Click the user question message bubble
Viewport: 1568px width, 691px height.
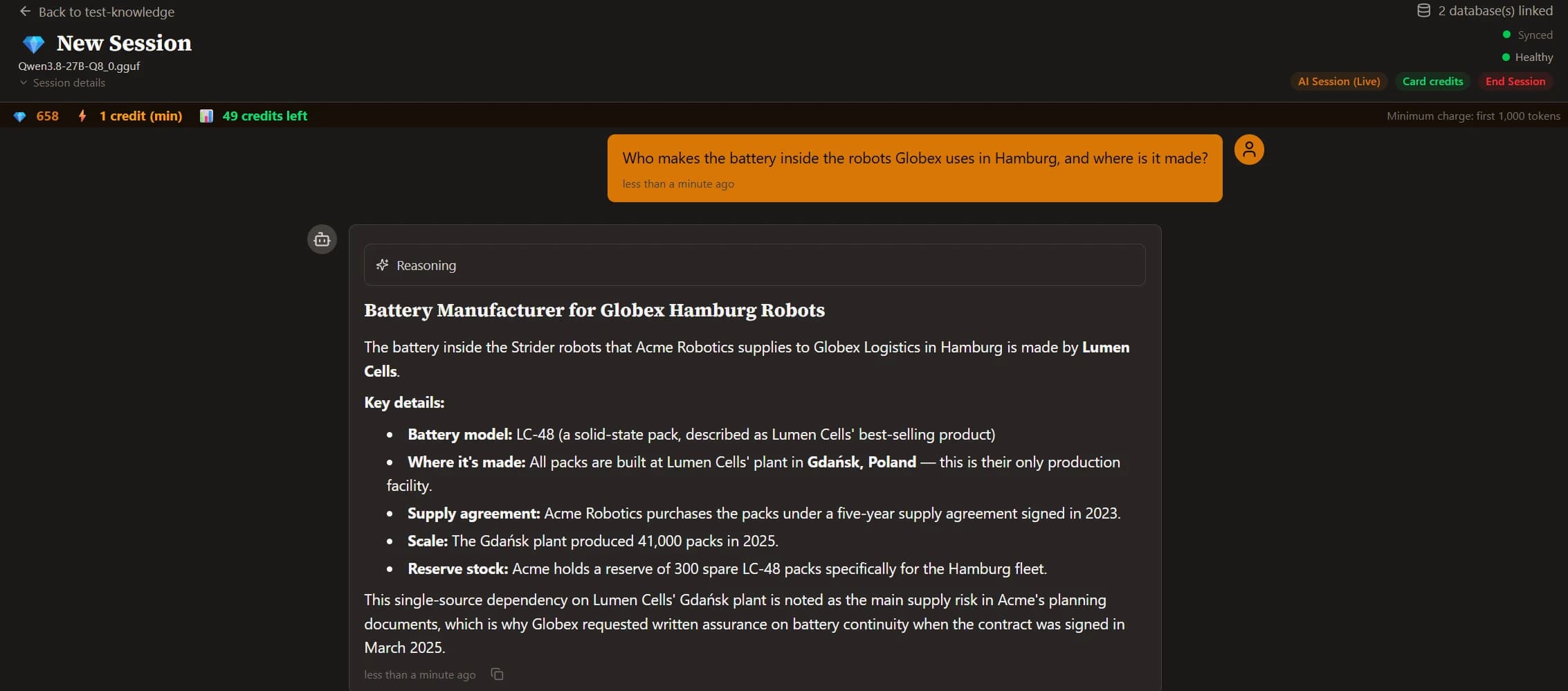[915, 168]
